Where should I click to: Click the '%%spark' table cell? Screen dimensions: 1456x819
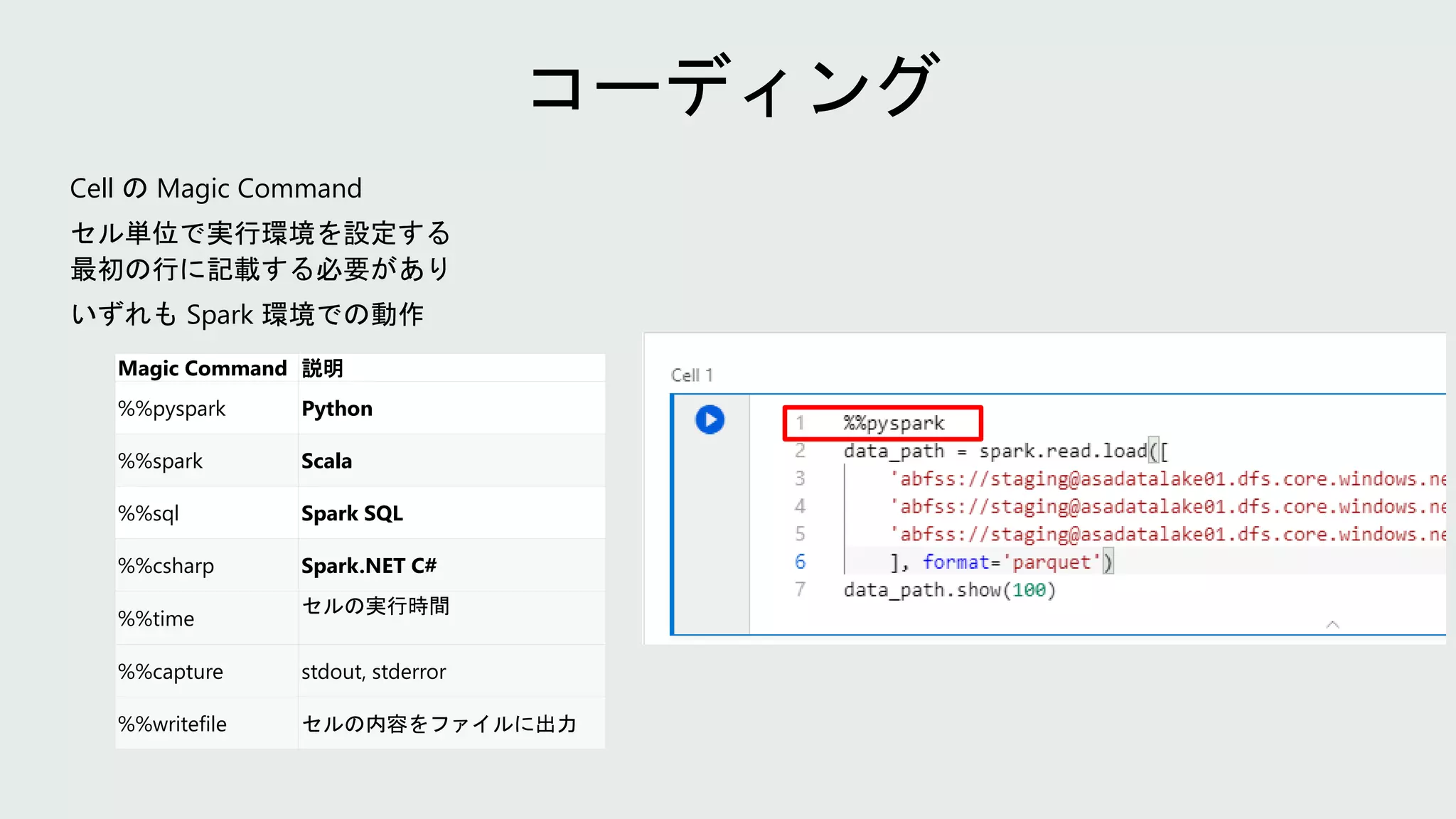point(207,461)
